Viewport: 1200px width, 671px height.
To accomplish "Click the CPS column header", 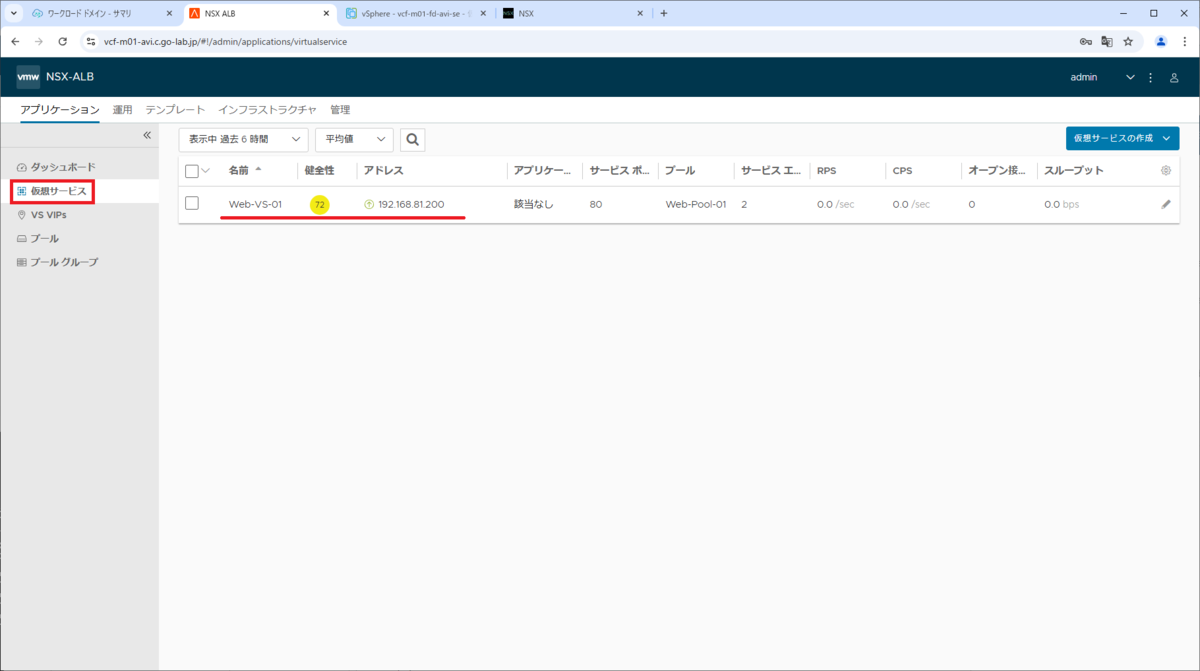I will pos(902,171).
